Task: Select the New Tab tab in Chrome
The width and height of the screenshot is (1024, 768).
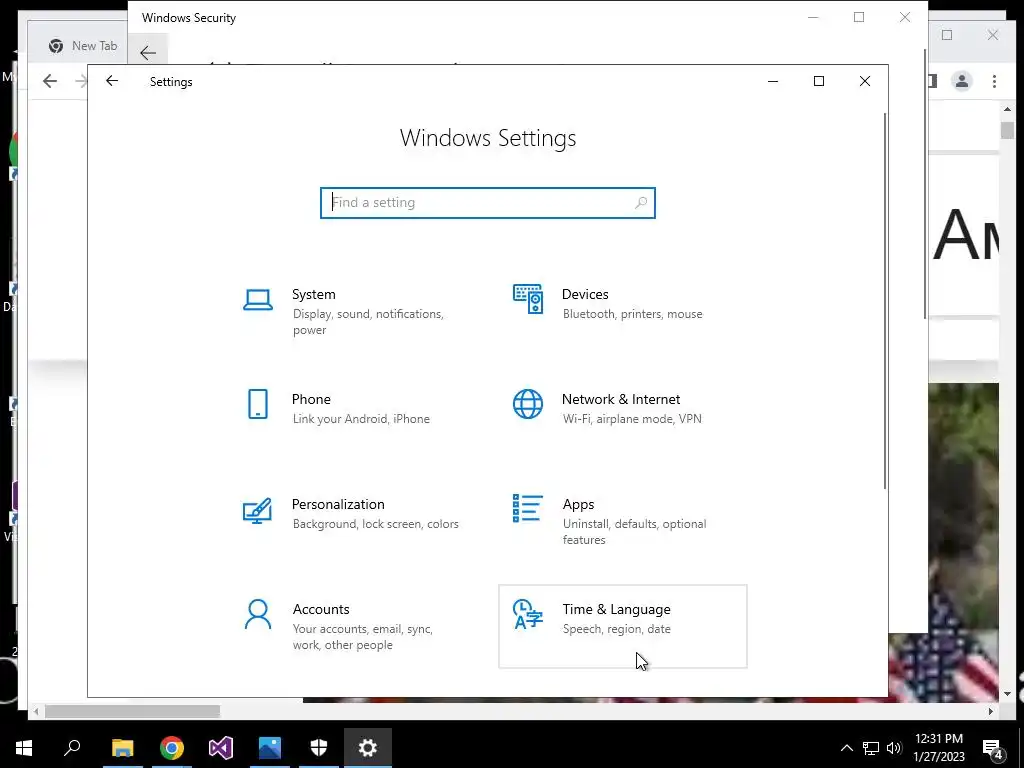Action: pyautogui.click(x=83, y=46)
